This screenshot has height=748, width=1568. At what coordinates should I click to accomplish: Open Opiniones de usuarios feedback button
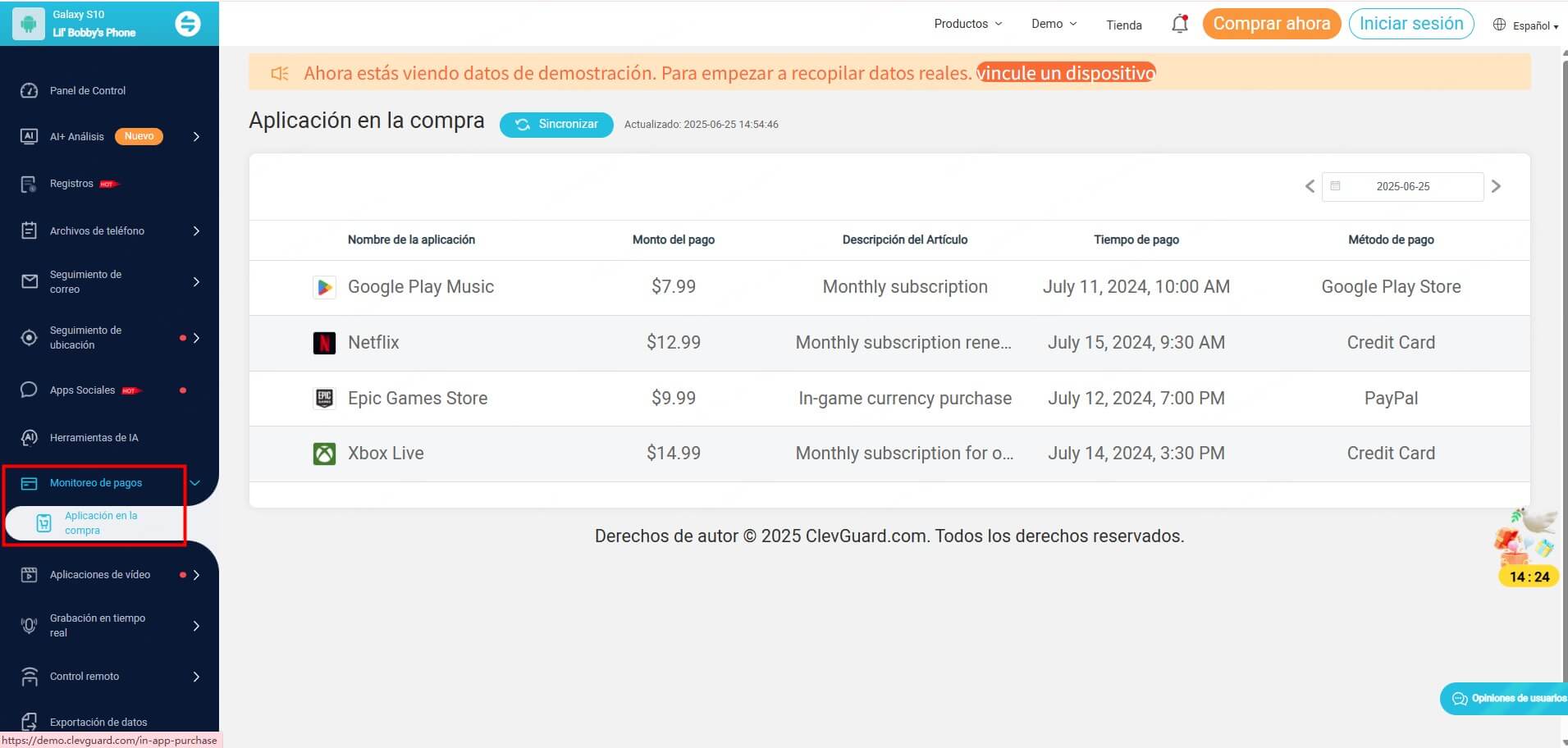[1504, 698]
